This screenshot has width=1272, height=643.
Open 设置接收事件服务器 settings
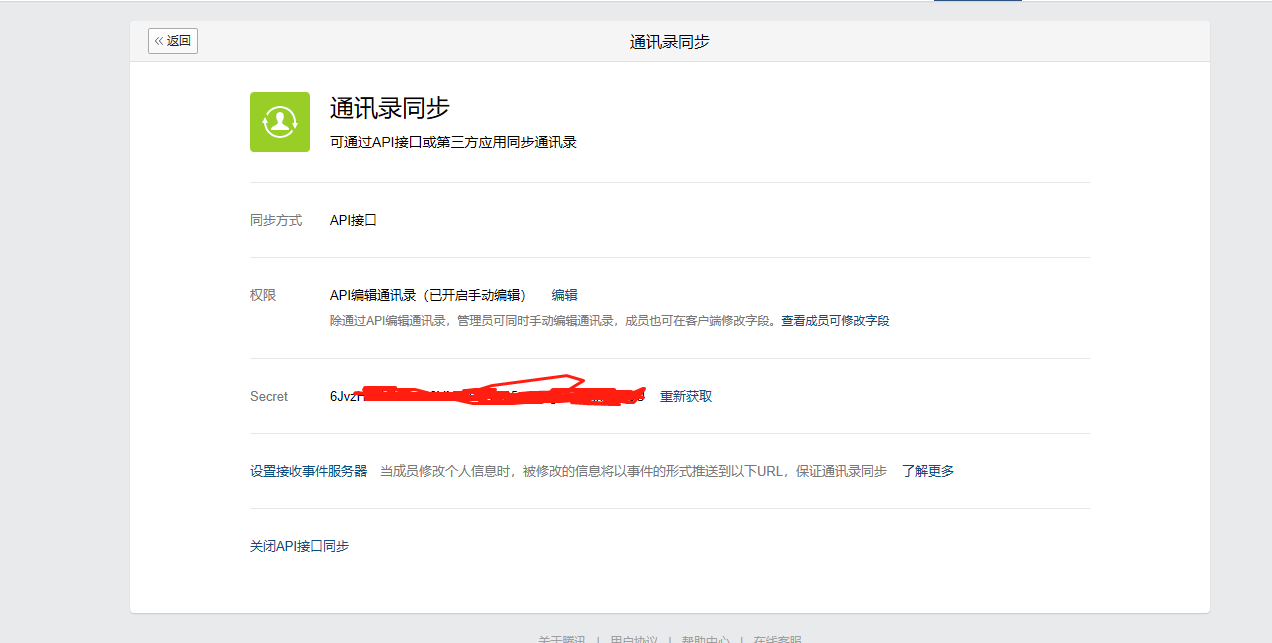pos(309,471)
